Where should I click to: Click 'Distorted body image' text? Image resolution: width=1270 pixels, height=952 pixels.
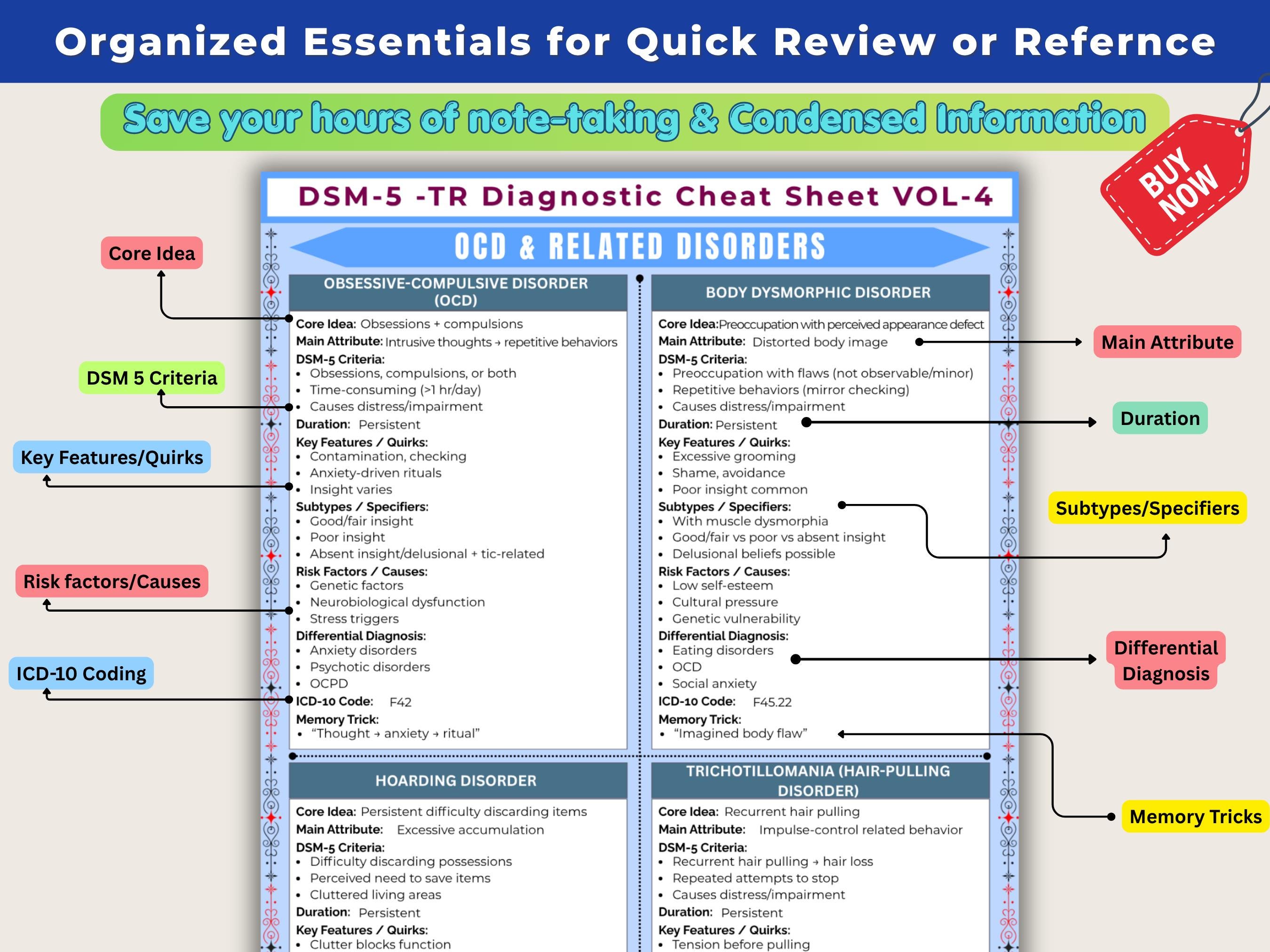pyautogui.click(x=820, y=342)
